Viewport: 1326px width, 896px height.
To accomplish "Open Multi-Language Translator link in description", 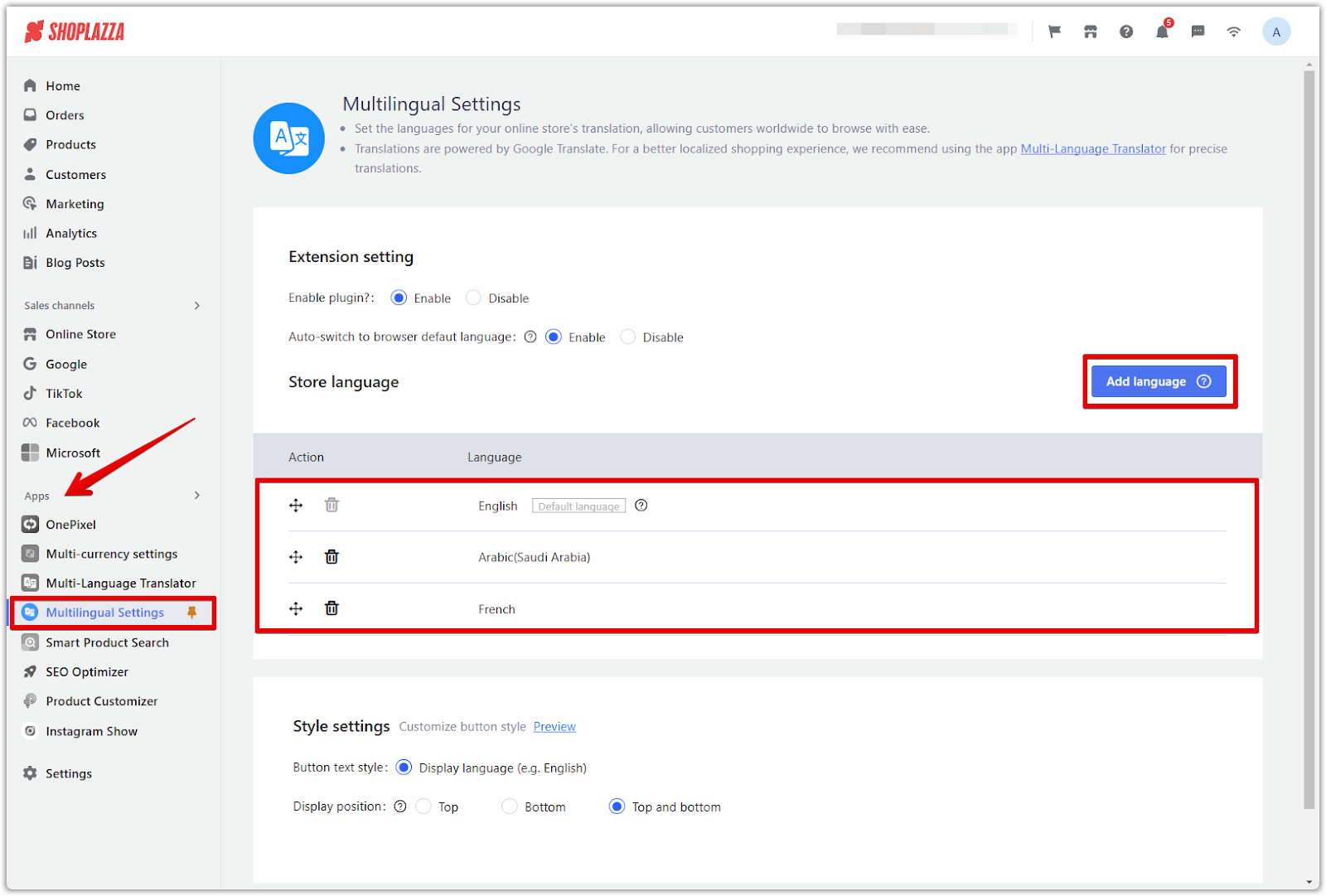I will (1093, 149).
